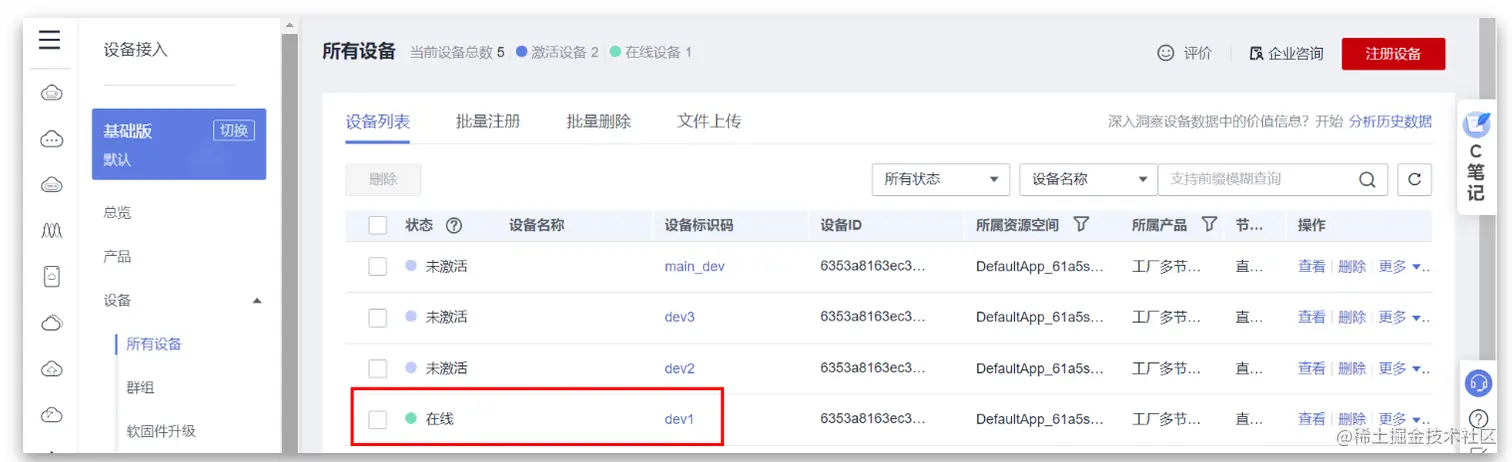
Task: Click the help icon next to 状态 header
Action: [453, 225]
